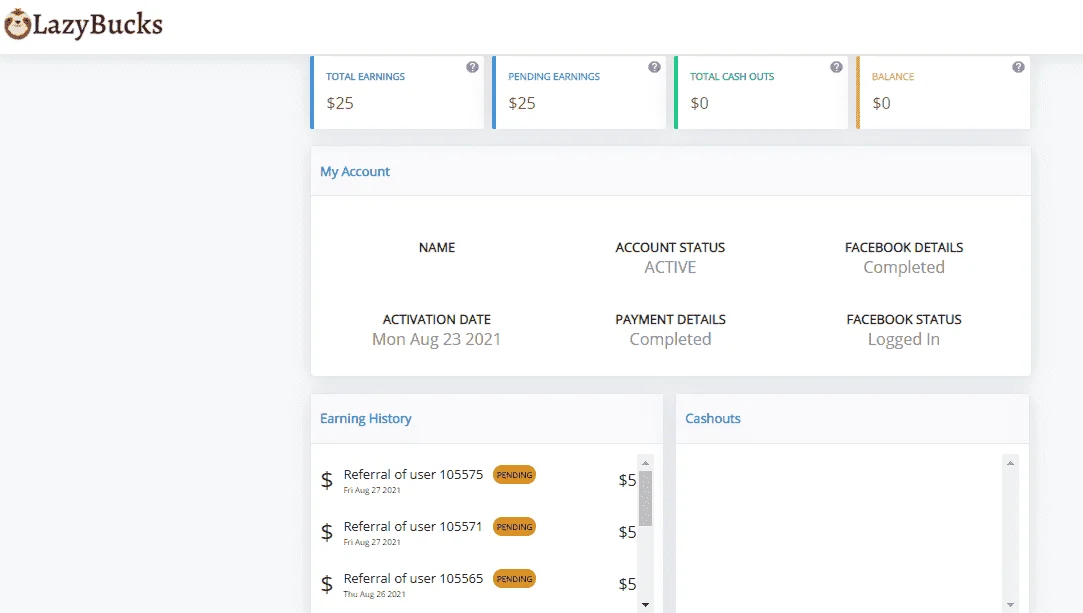This screenshot has width=1083, height=613.
Task: Open help icon on Pending Earnings card
Action: [x=654, y=67]
